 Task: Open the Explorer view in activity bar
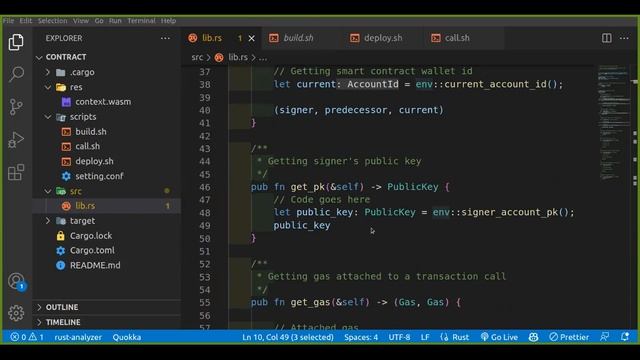[x=16, y=42]
